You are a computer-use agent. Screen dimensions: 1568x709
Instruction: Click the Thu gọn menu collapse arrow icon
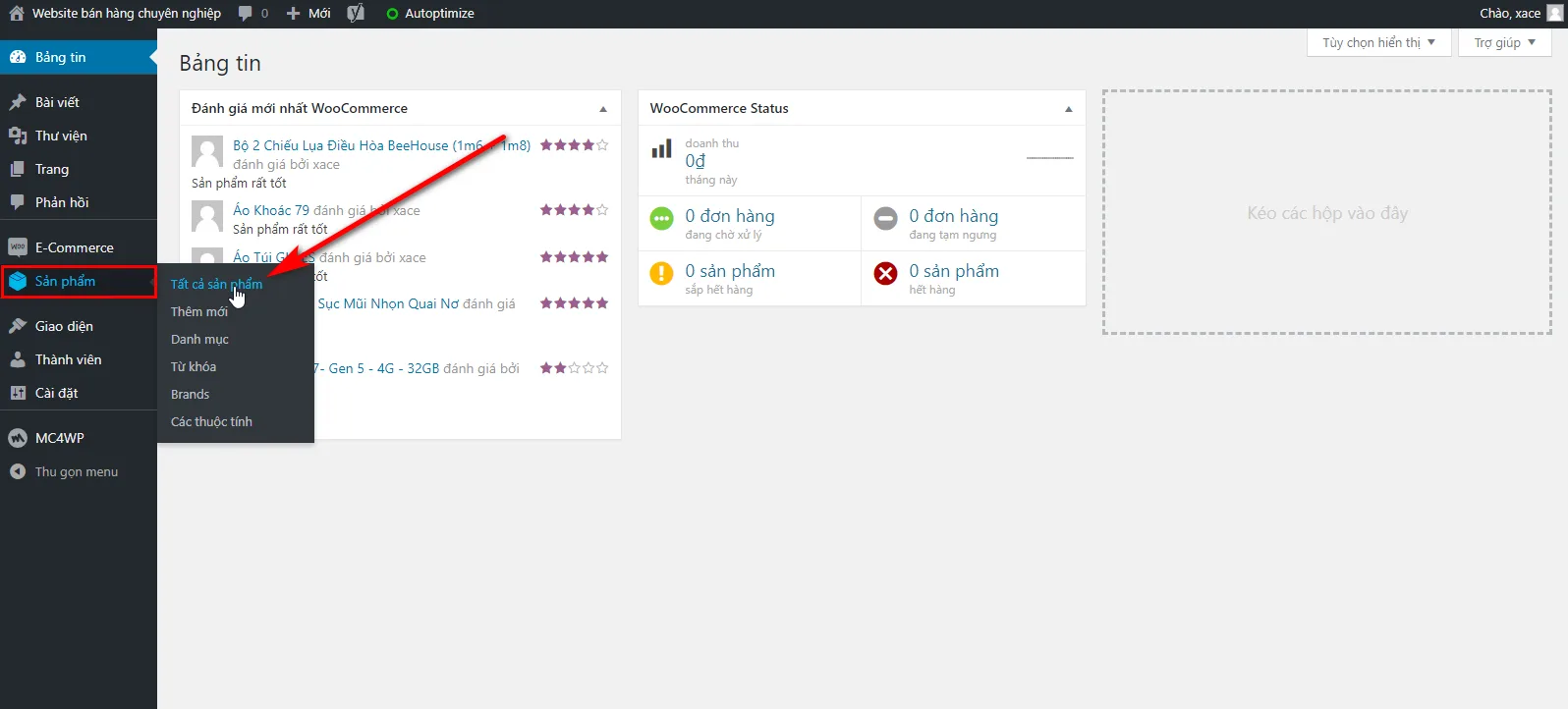(x=18, y=471)
